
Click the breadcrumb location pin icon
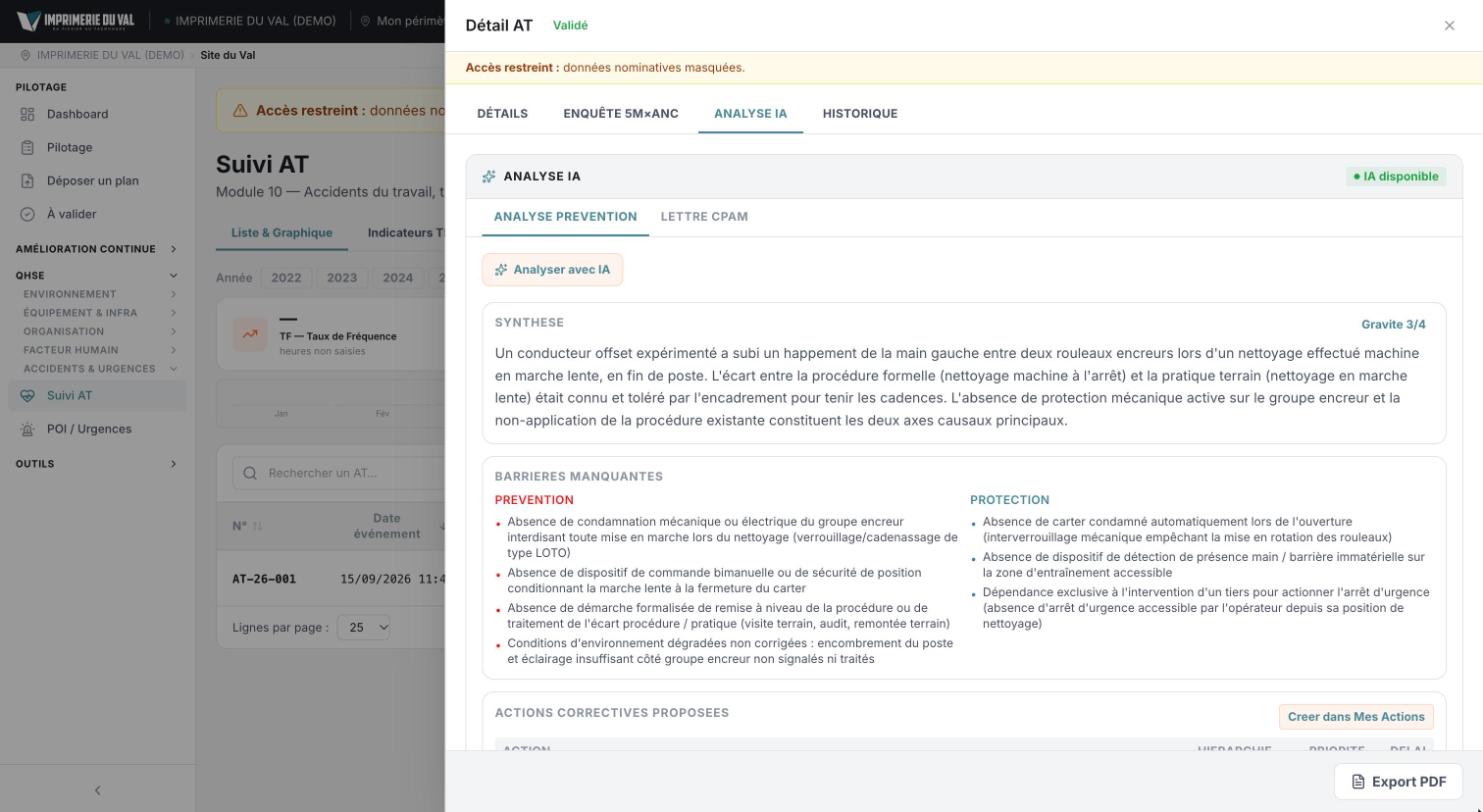tap(26, 55)
